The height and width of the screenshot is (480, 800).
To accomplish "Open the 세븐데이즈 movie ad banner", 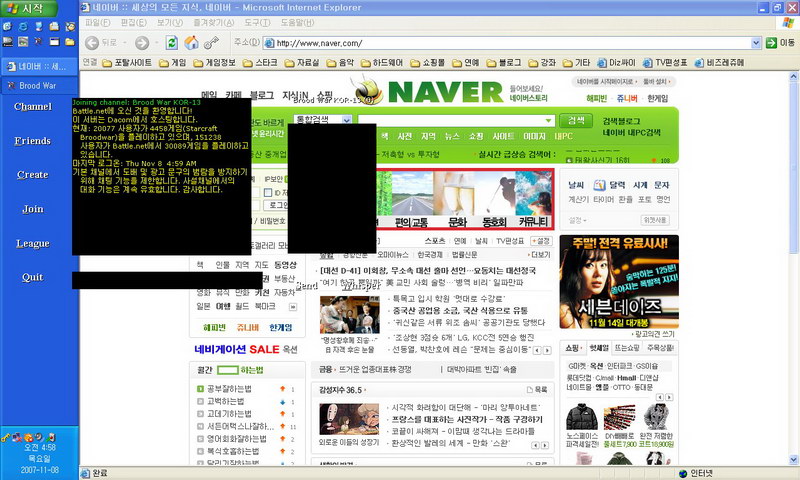I will (x=619, y=282).
